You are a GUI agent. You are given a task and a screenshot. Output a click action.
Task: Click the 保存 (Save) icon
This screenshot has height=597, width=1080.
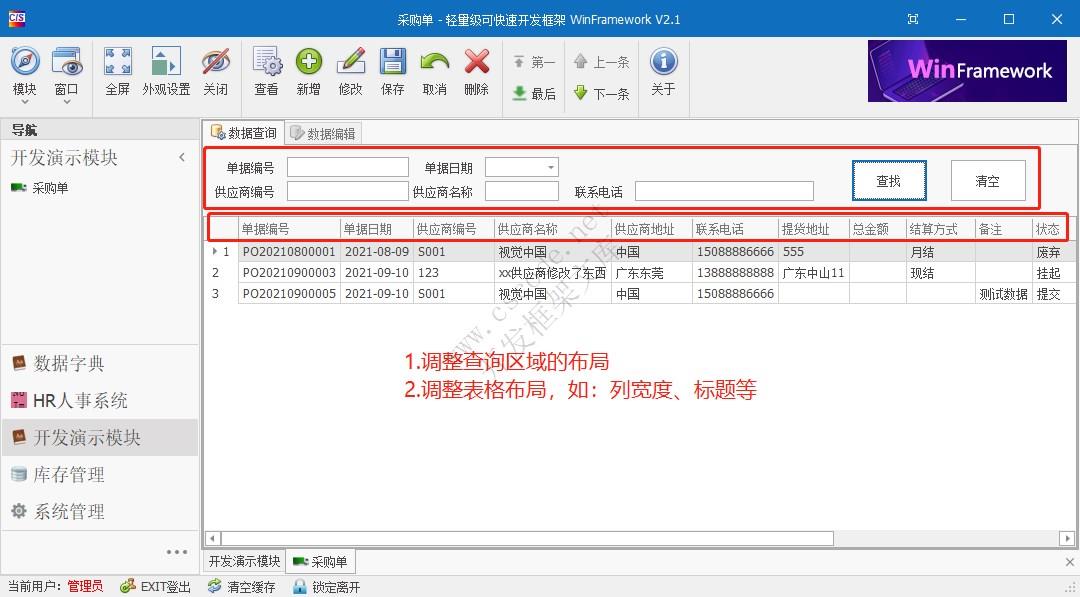pos(393,71)
